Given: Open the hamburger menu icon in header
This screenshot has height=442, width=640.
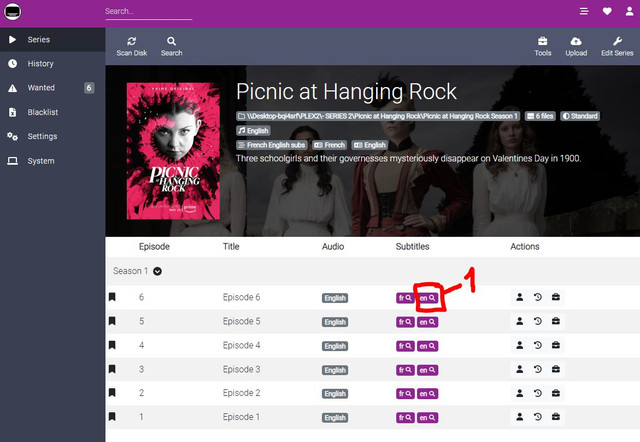Looking at the screenshot, I should (584, 11).
